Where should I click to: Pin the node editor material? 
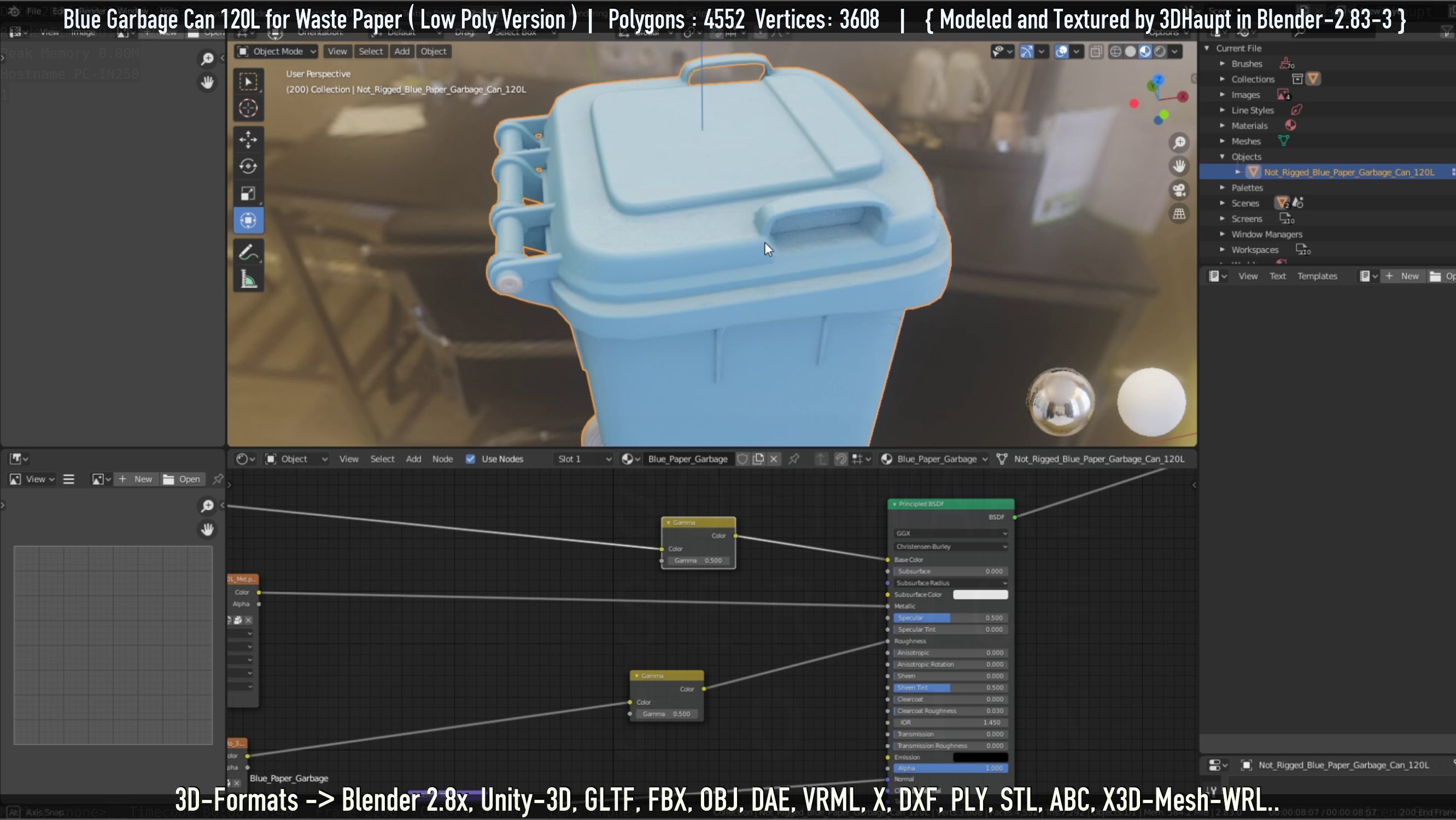pyautogui.click(x=793, y=459)
